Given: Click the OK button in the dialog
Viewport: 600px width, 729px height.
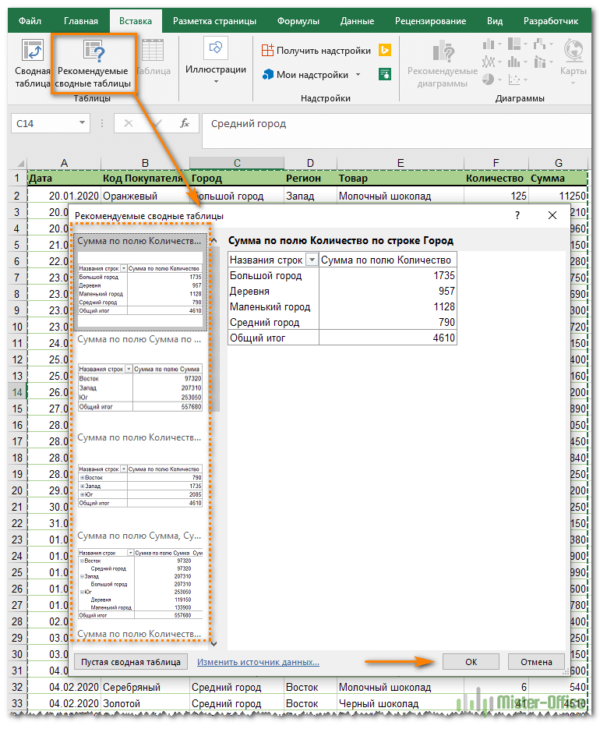Looking at the screenshot, I should pyautogui.click(x=471, y=662).
